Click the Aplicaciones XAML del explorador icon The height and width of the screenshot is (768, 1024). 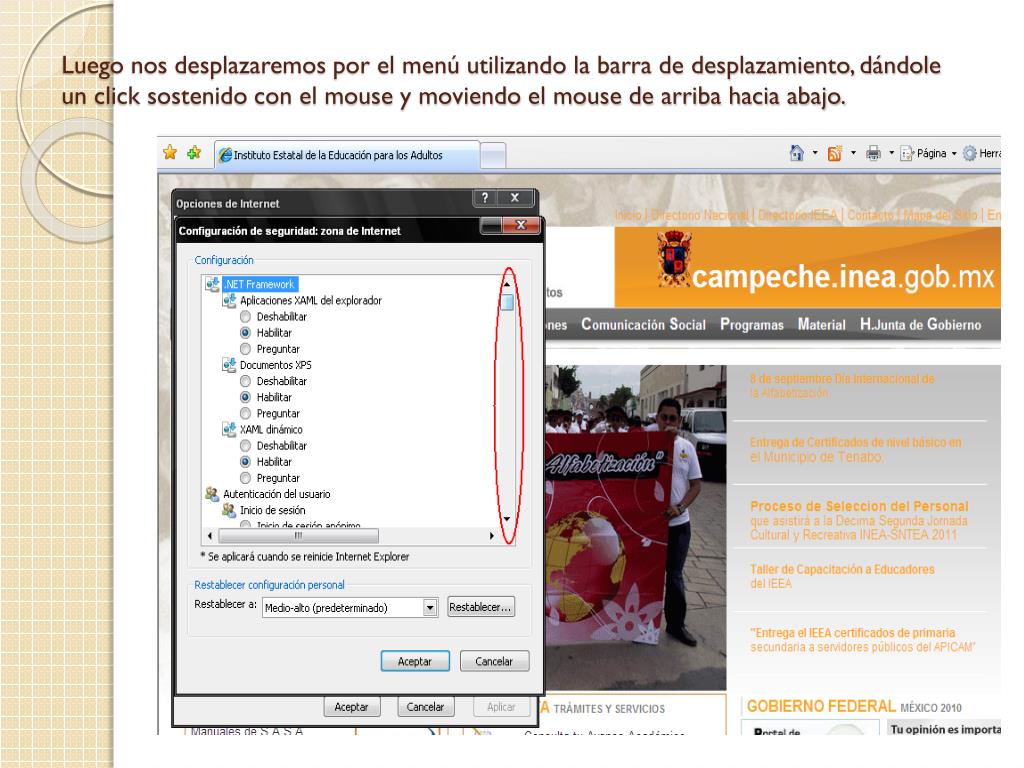click(x=229, y=300)
